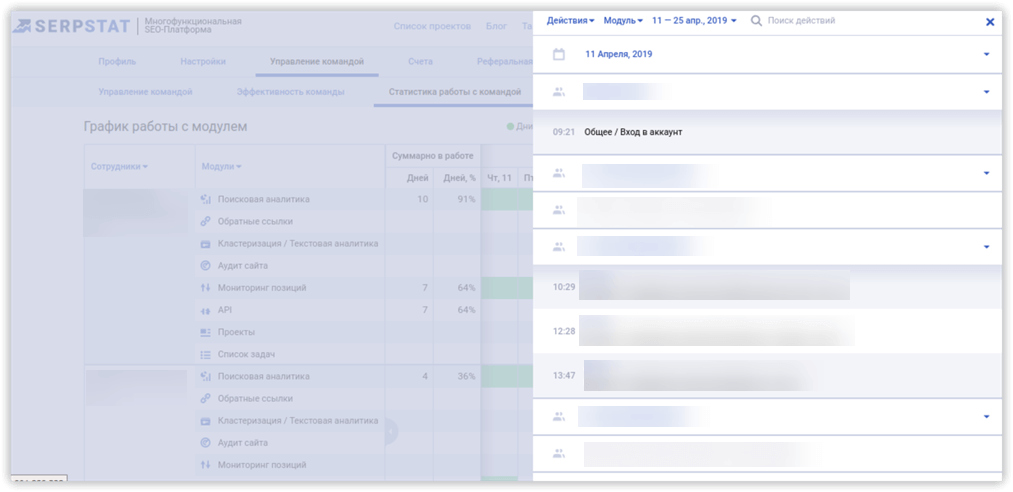Collapse the 11 Апреля, 2019 section
Viewport: 1013px width, 492px height.
point(986,54)
